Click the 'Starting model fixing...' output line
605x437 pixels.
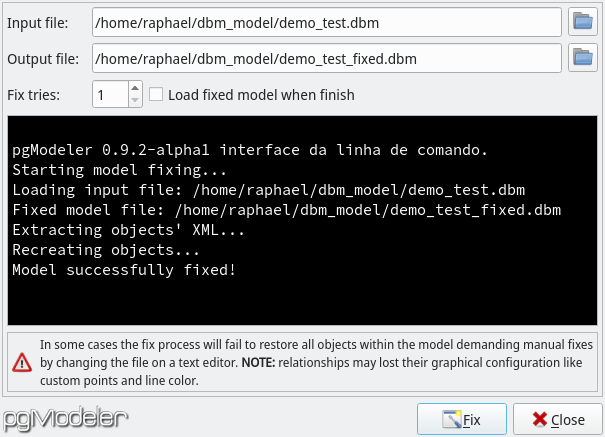pos(119,170)
